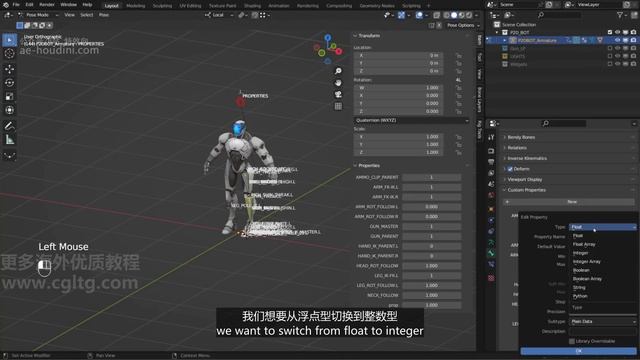Toggle the Deform checkbox

[x=510, y=169]
